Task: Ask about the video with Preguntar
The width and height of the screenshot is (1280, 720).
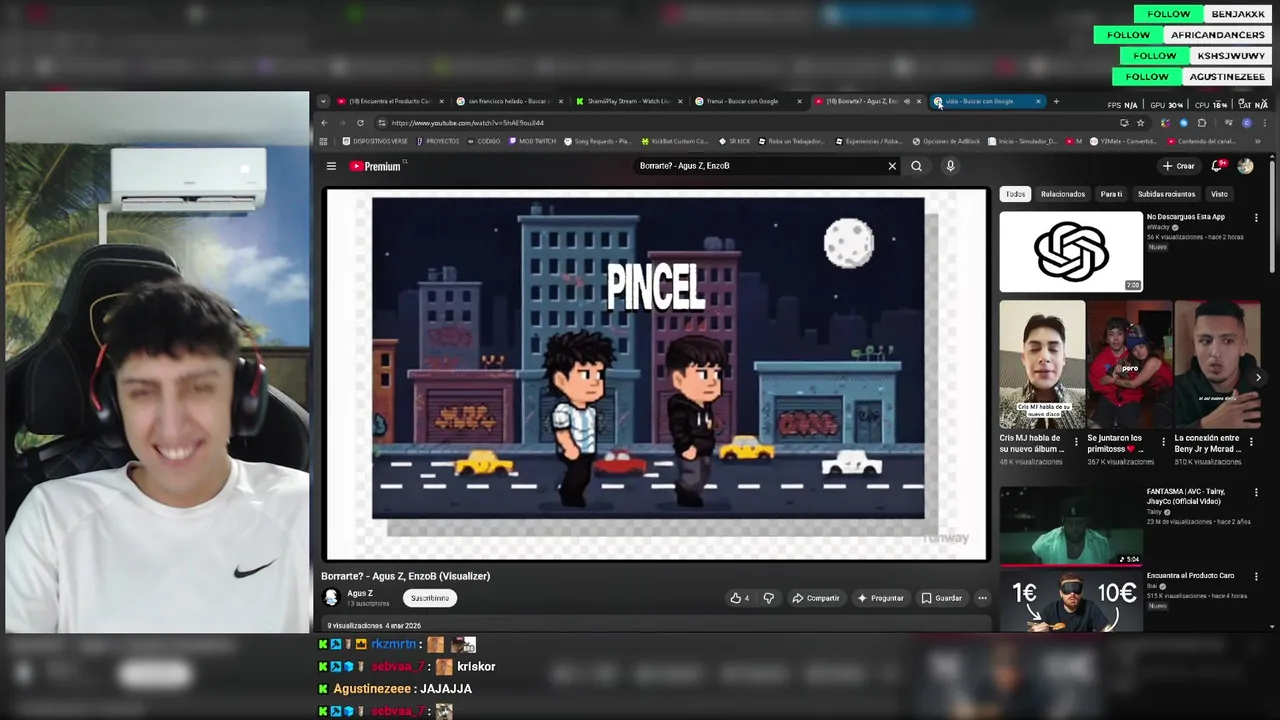Action: [x=880, y=598]
